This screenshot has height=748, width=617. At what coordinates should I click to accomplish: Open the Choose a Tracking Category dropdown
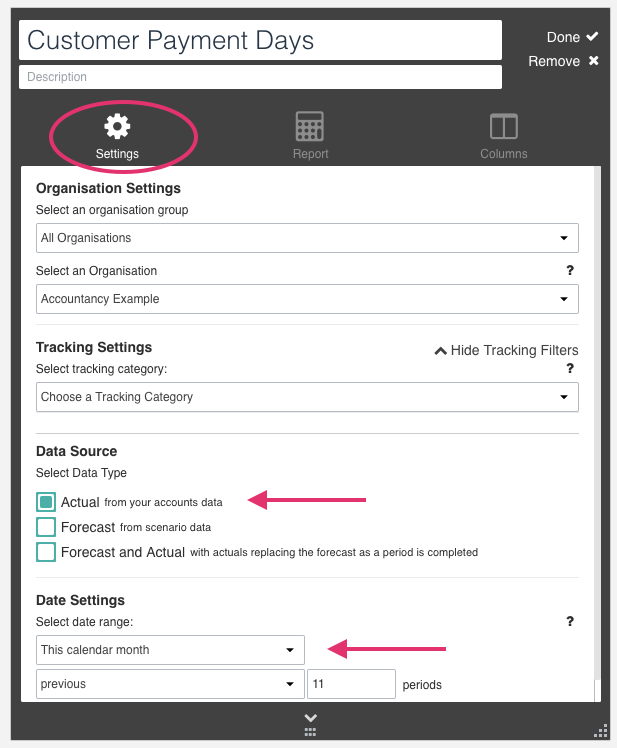307,397
